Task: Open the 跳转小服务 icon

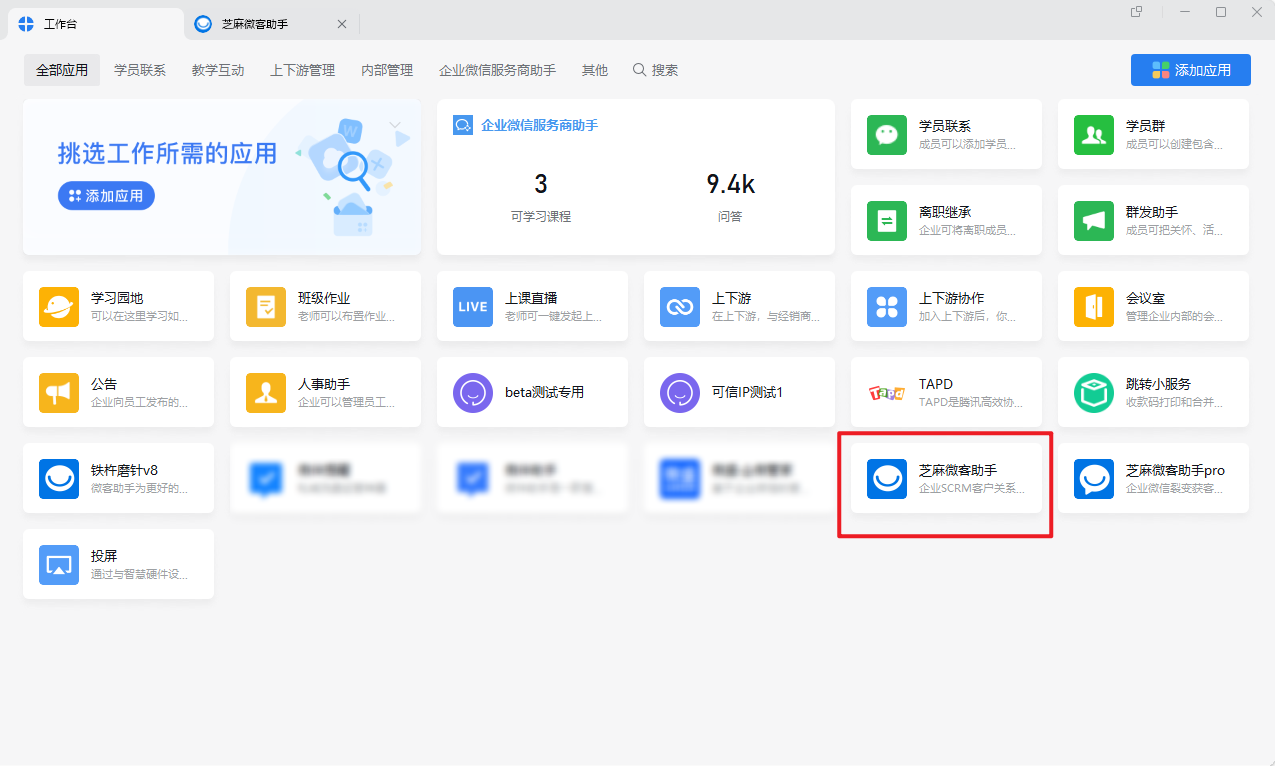Action: pyautogui.click(x=1094, y=392)
